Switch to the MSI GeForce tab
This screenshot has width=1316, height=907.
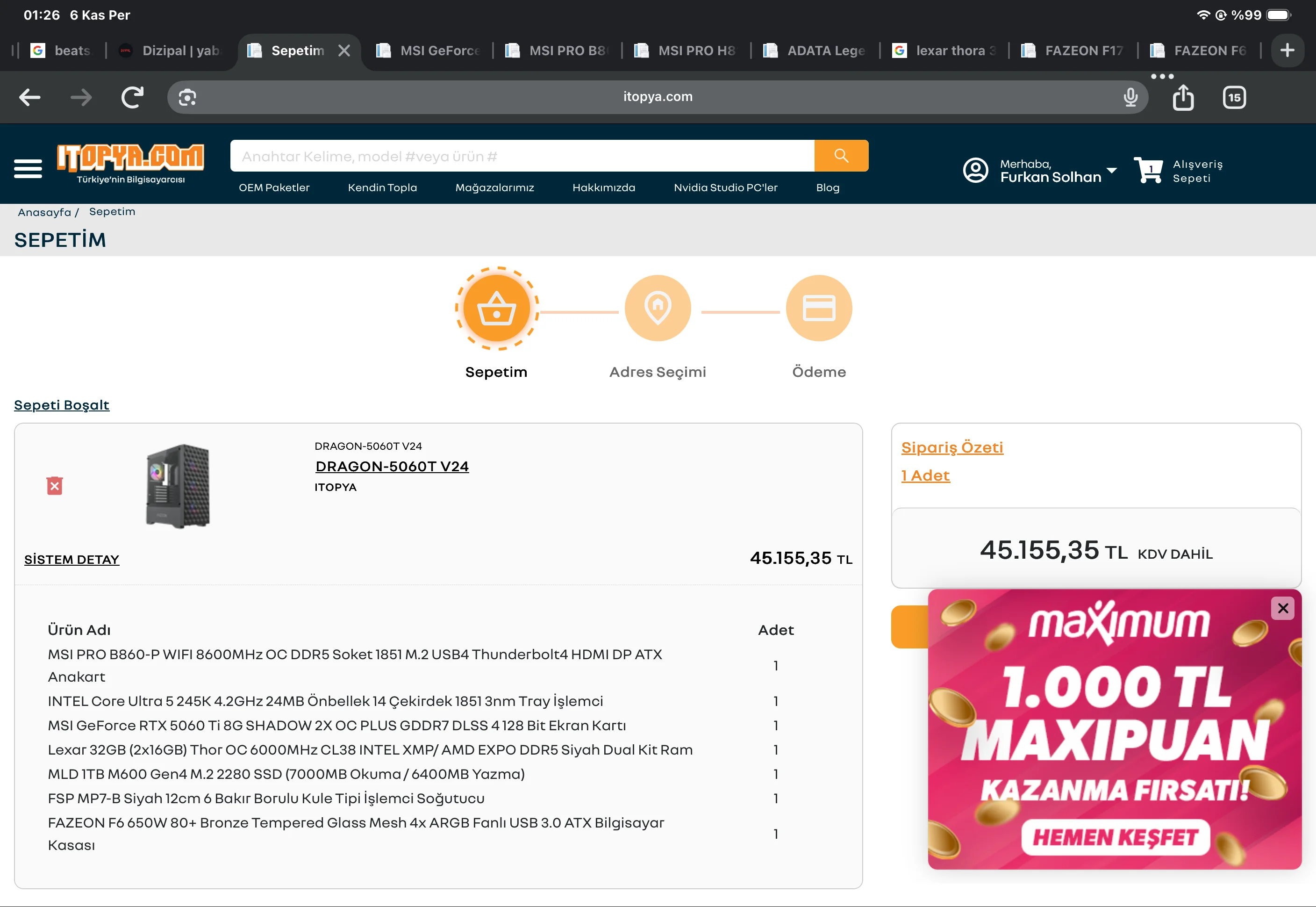coord(430,50)
